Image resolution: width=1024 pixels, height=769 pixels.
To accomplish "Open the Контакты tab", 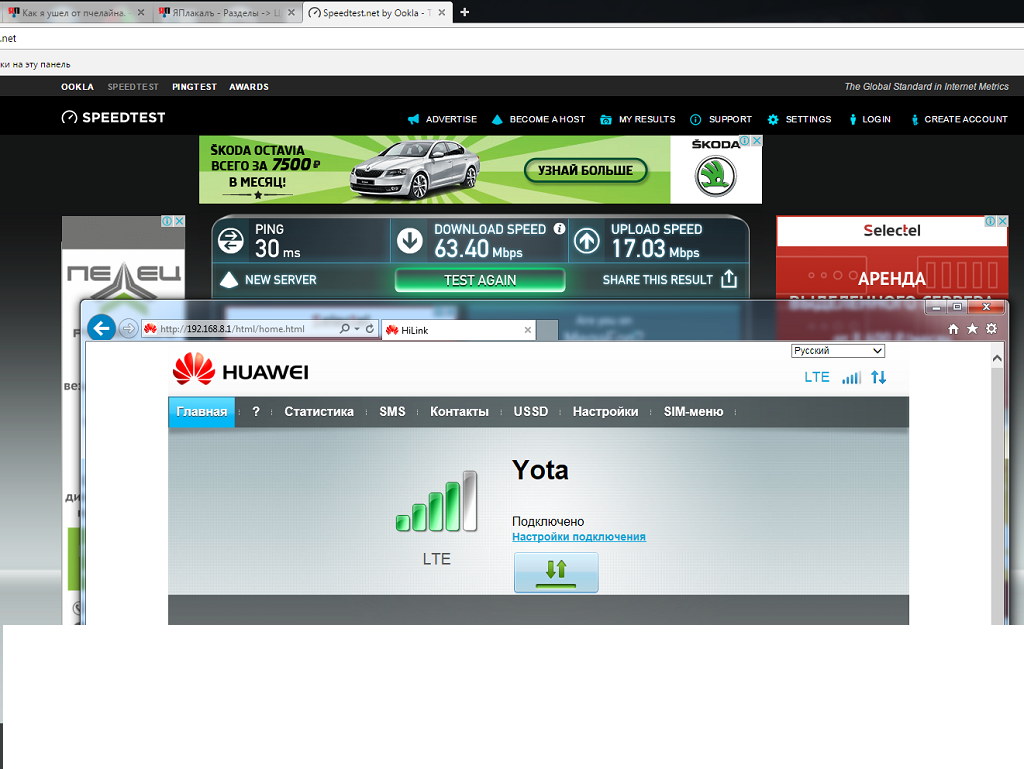I will click(x=459, y=412).
